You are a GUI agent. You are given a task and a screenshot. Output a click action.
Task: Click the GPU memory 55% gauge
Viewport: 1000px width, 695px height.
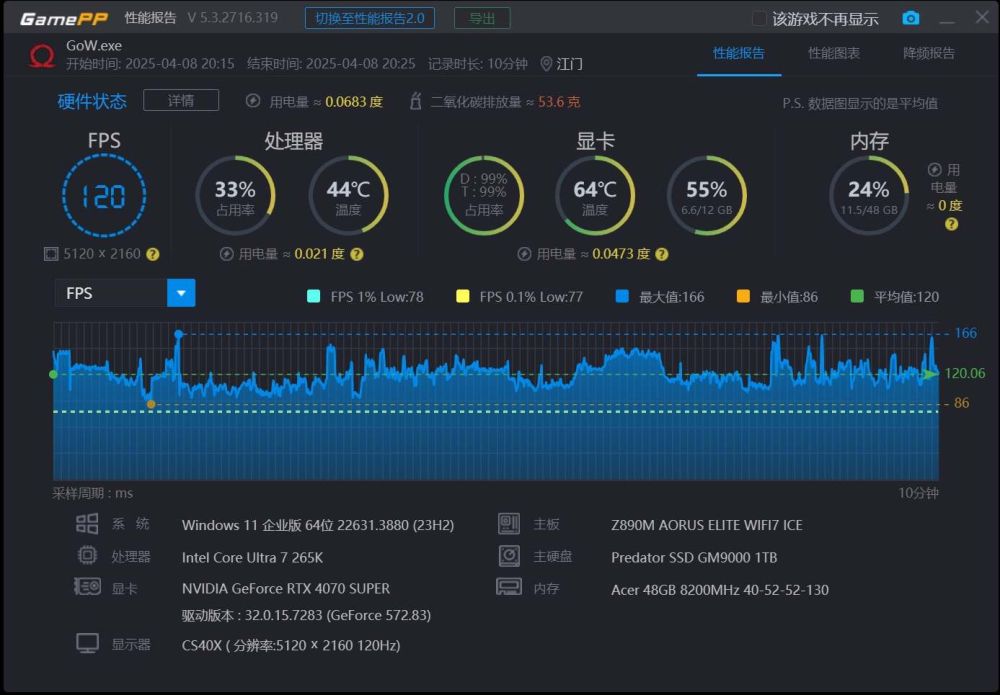[x=707, y=195]
